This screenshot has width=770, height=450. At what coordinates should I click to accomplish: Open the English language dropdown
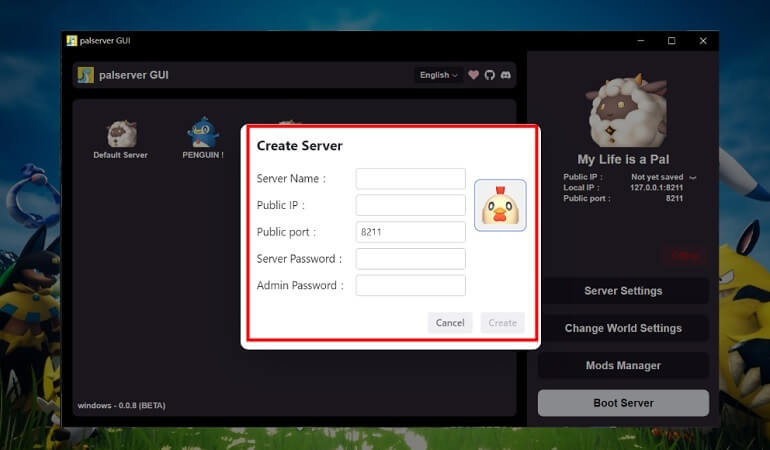point(439,75)
